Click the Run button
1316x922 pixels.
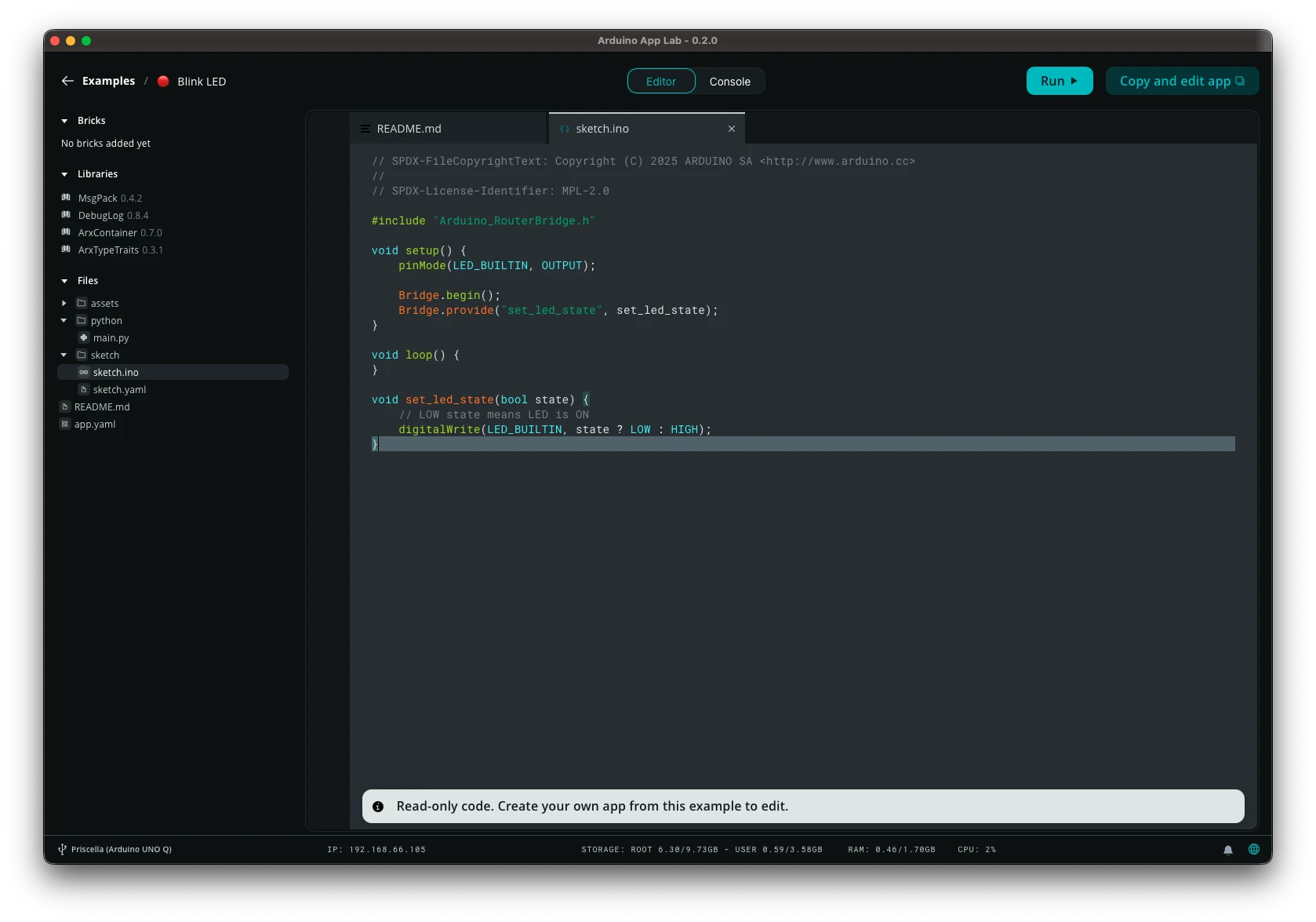[x=1059, y=81]
